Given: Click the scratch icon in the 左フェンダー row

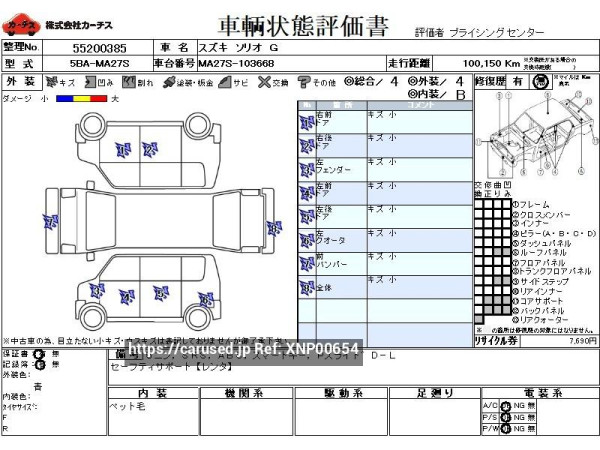Looking at the screenshot, I should tap(306, 168).
